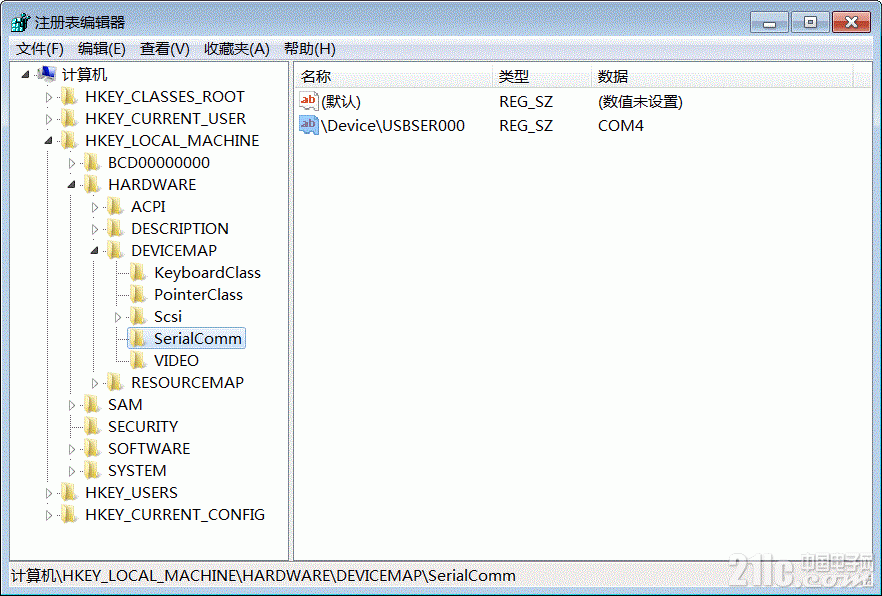Select the VIDEO key label
Screen dimensions: 882x596
177,360
